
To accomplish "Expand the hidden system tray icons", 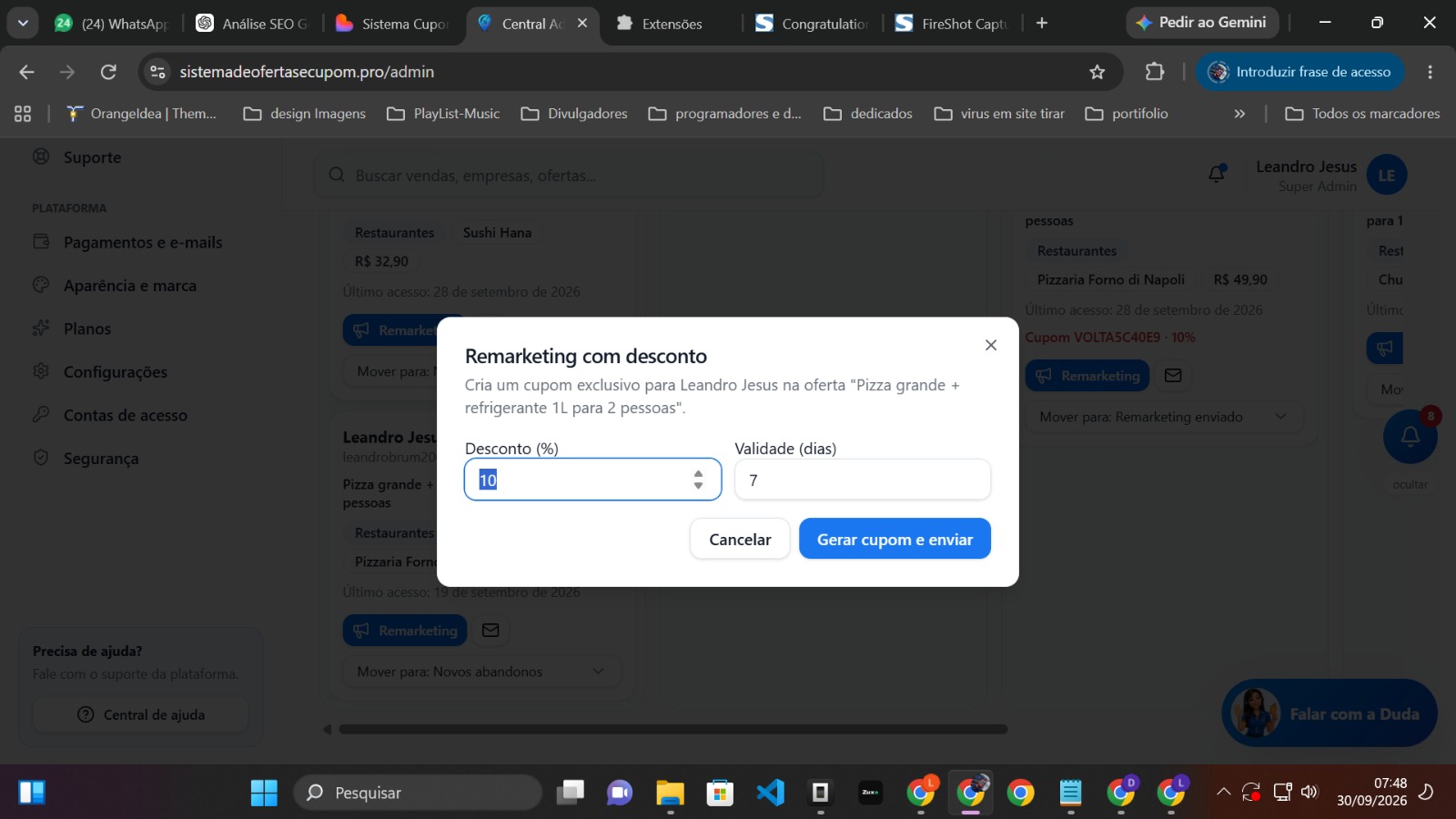I will (x=1223, y=792).
